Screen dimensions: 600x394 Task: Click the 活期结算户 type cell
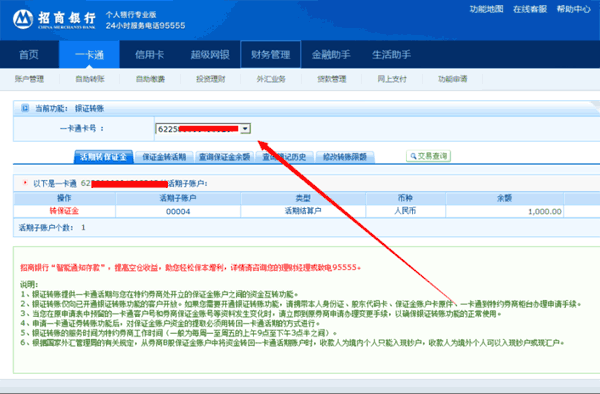coord(303,211)
